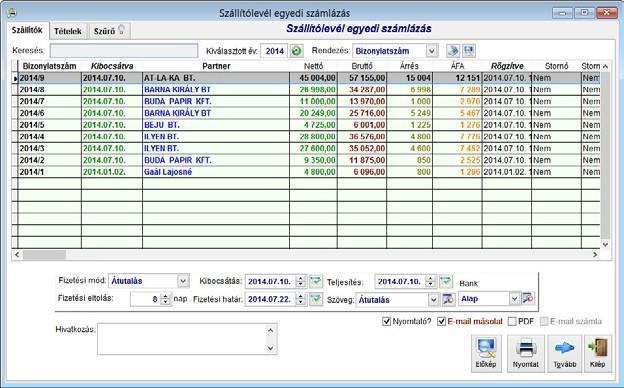Screen dimensions: 624x388
Task: Click the Előkép preview button
Action: click(x=486, y=353)
